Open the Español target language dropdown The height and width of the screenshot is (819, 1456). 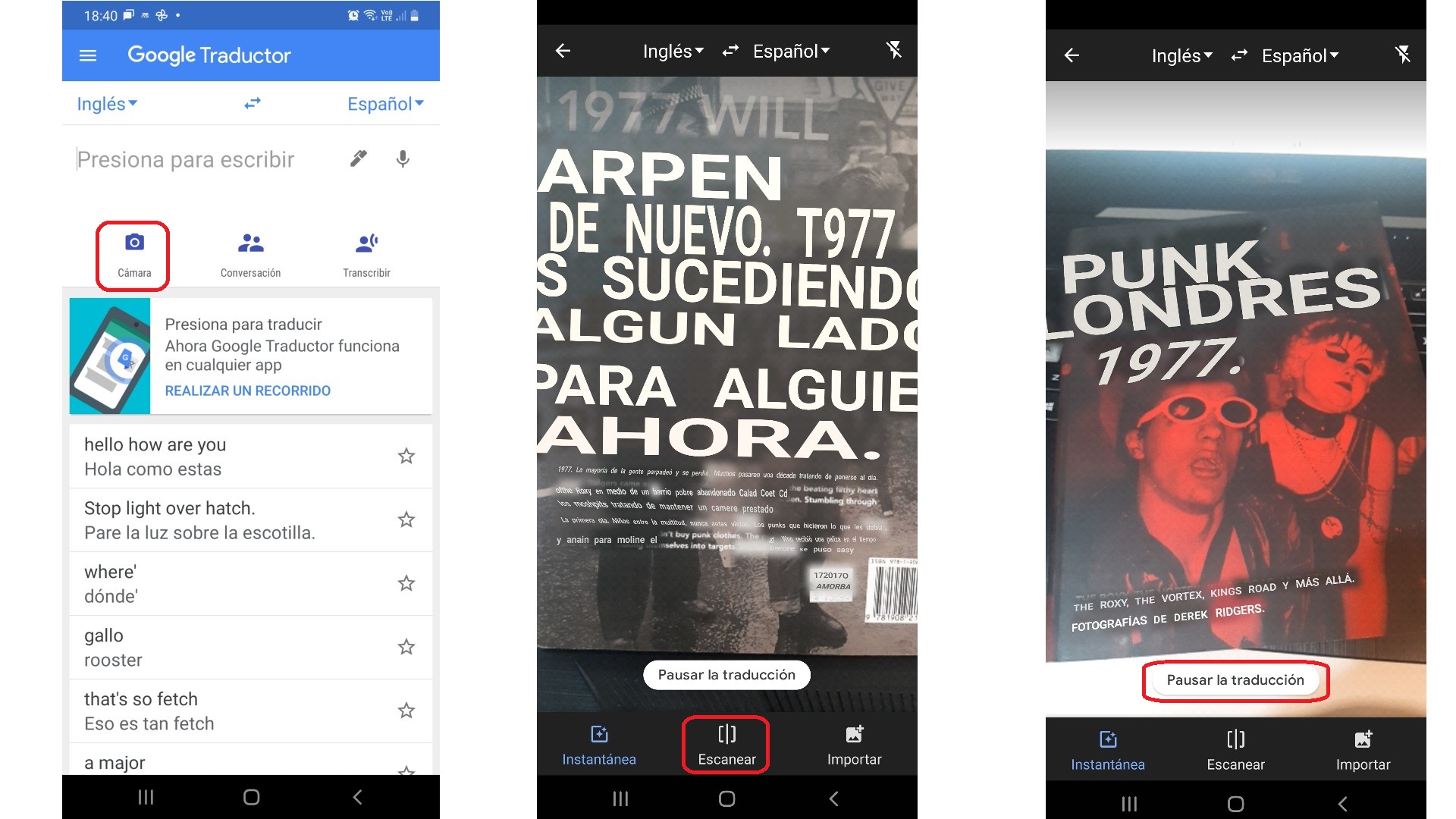point(385,104)
